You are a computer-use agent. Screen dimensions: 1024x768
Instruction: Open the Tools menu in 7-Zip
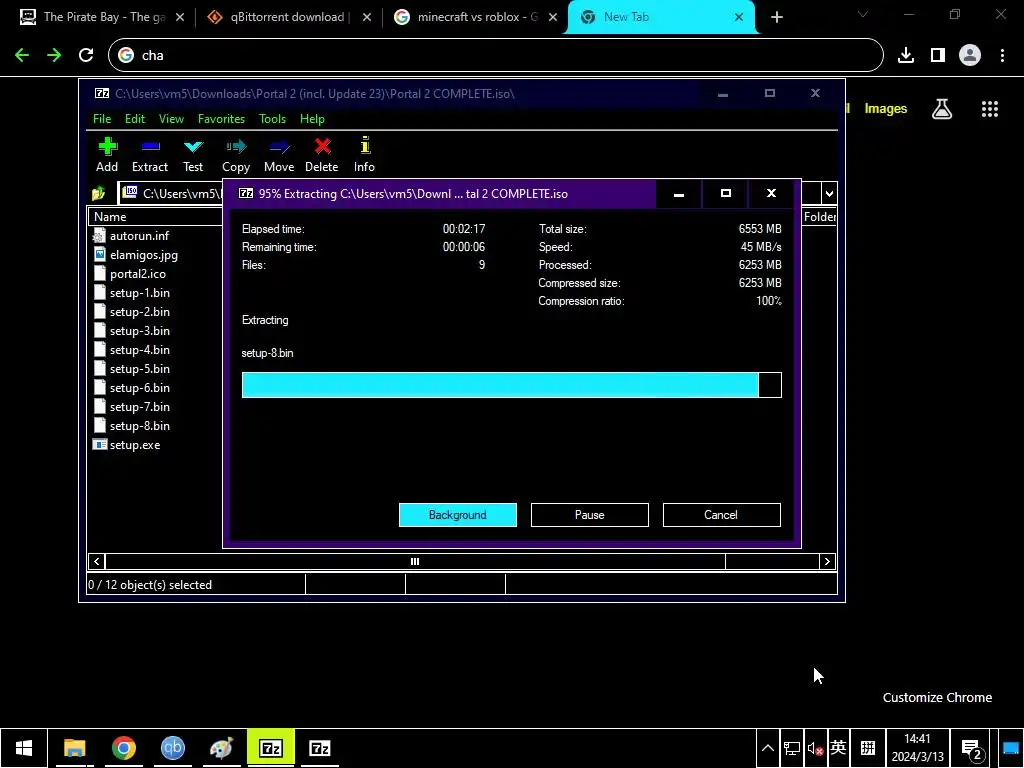pos(272,119)
